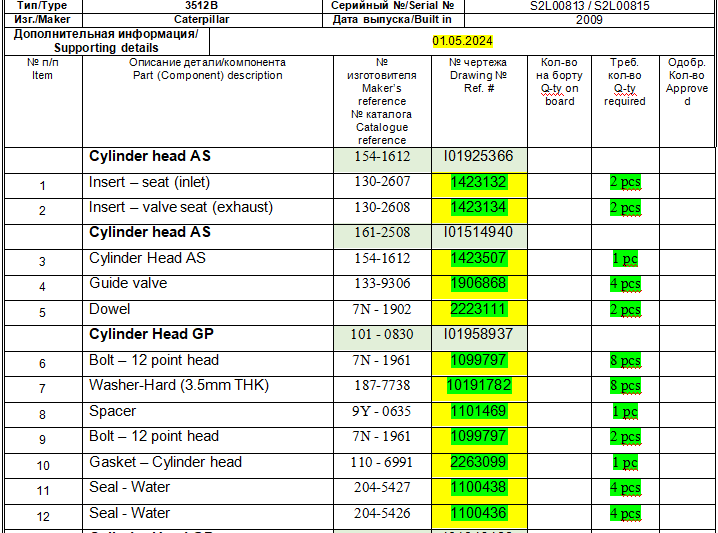Select reference number I01958937
The height and width of the screenshot is (533, 718).
point(478,334)
